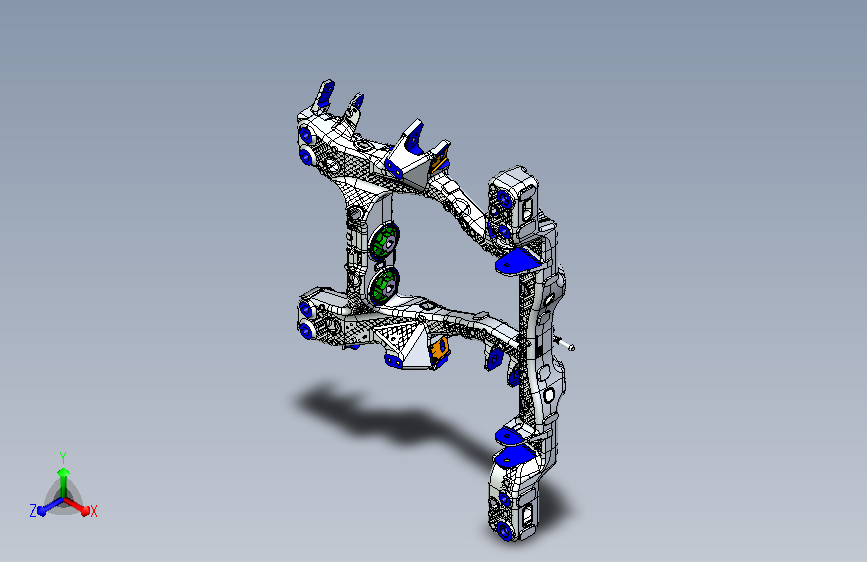The image size is (867, 562).
Task: Click the blue Z axis arrow on the triad
Action: tap(41, 510)
